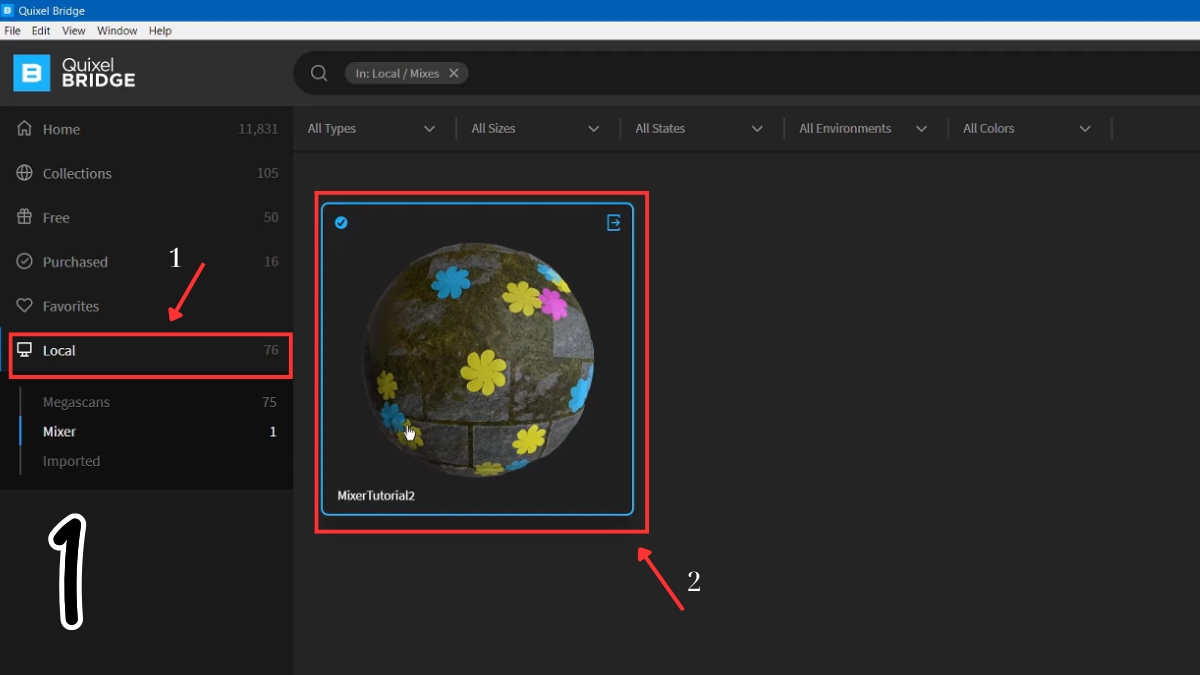Click the MixerTutorial2 asset name
The image size is (1200, 675).
(376, 496)
